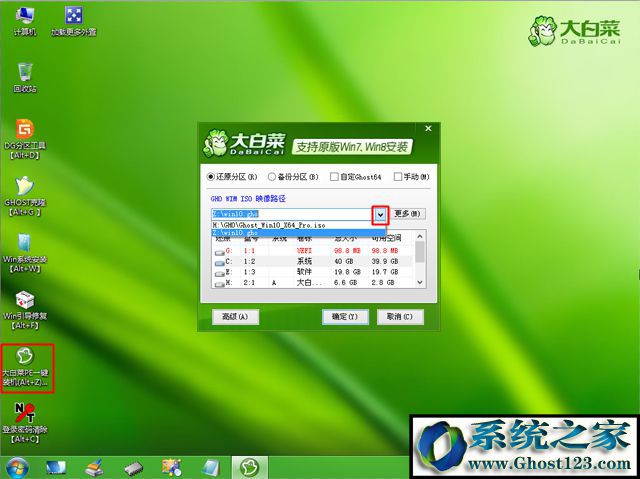Open the 回收站 recycle bin icon

(25, 78)
